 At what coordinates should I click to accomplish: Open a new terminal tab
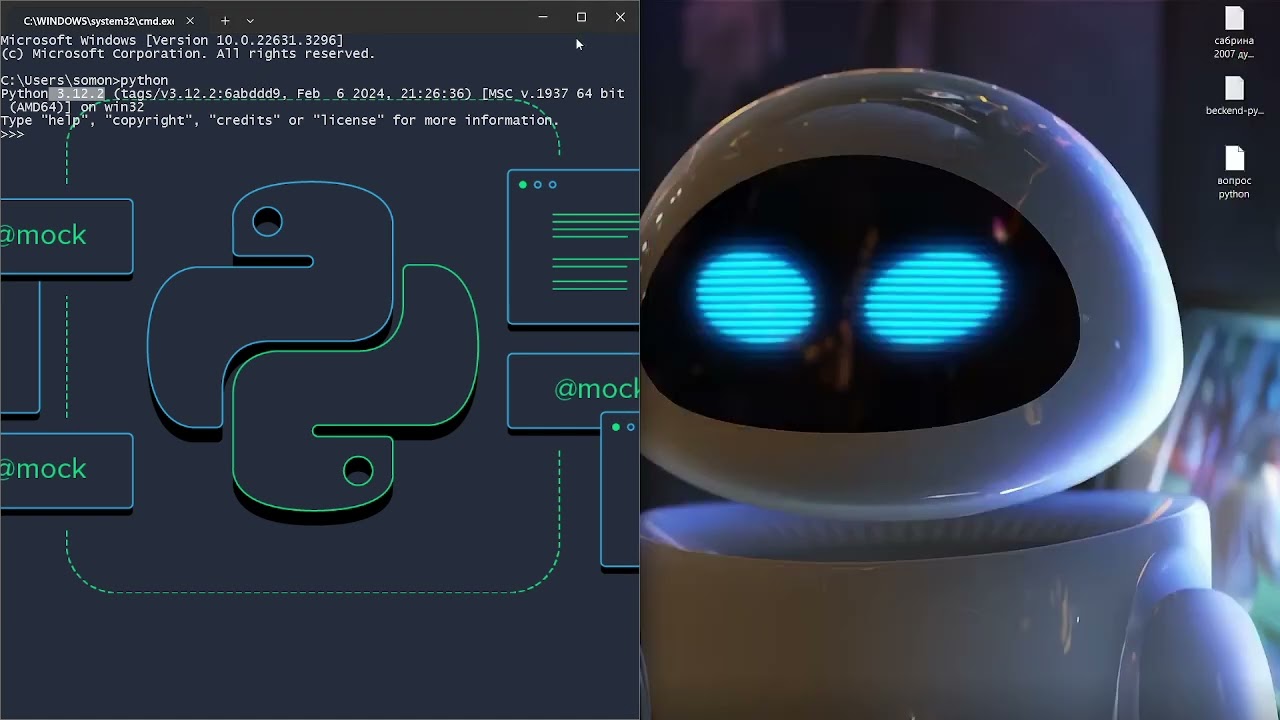pos(225,20)
